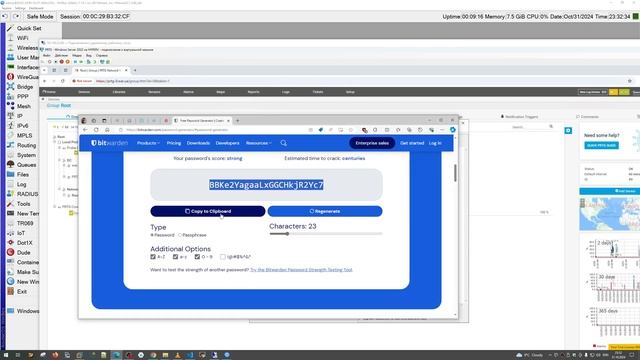Viewport: 640px width, 360px height.
Task: Reload the Bitwarden browser page
Action: tap(96, 130)
